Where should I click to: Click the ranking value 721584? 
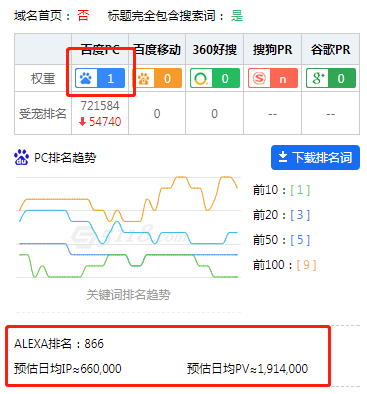100,106
